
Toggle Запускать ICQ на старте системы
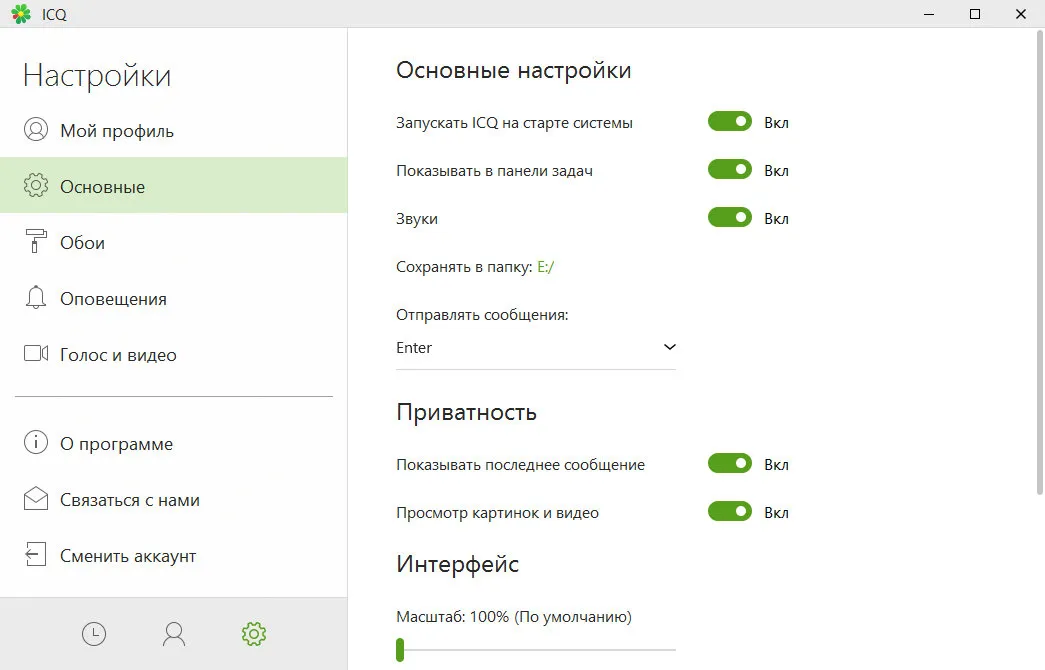[x=730, y=121]
